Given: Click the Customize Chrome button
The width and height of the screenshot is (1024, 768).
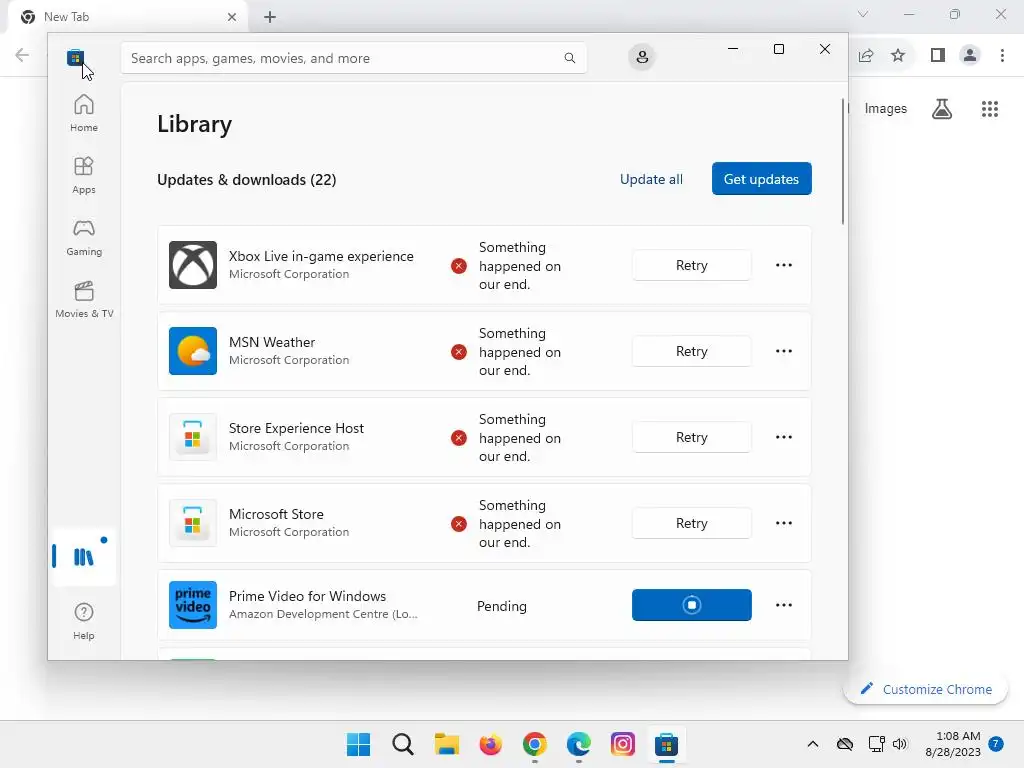Looking at the screenshot, I should (925, 689).
